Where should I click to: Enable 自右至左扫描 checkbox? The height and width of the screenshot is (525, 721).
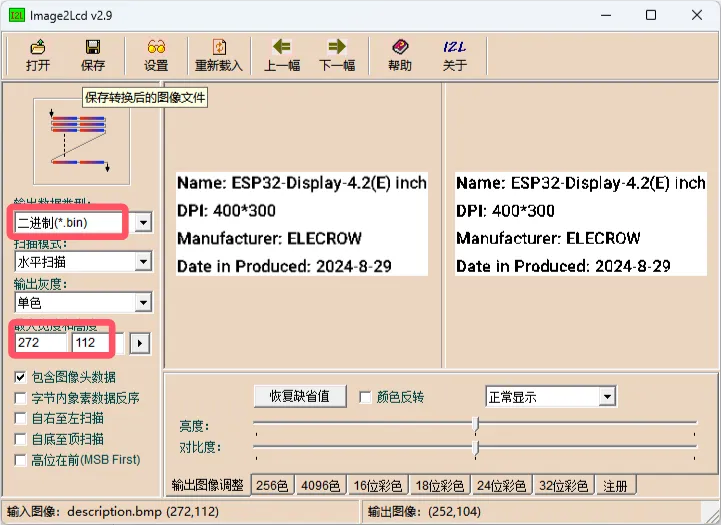point(21,419)
